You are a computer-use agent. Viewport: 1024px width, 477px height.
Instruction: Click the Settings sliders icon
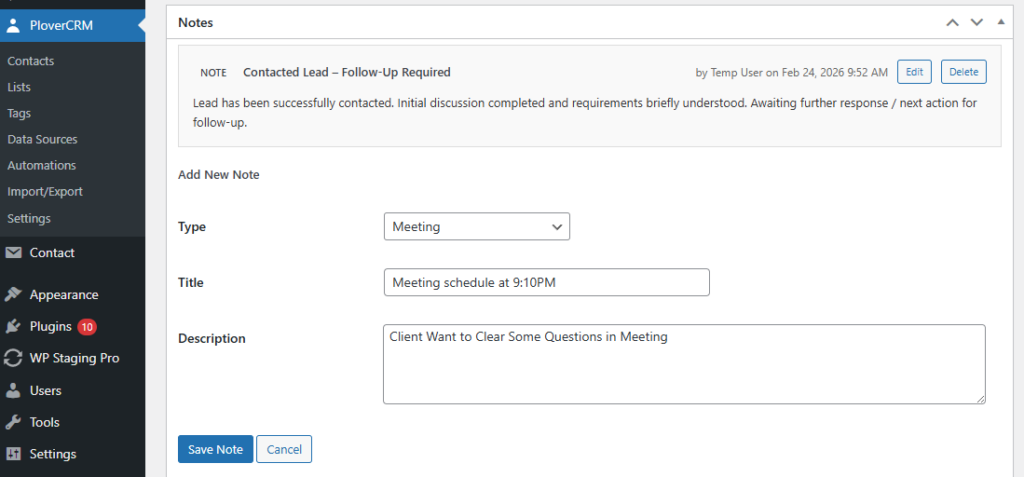point(14,454)
